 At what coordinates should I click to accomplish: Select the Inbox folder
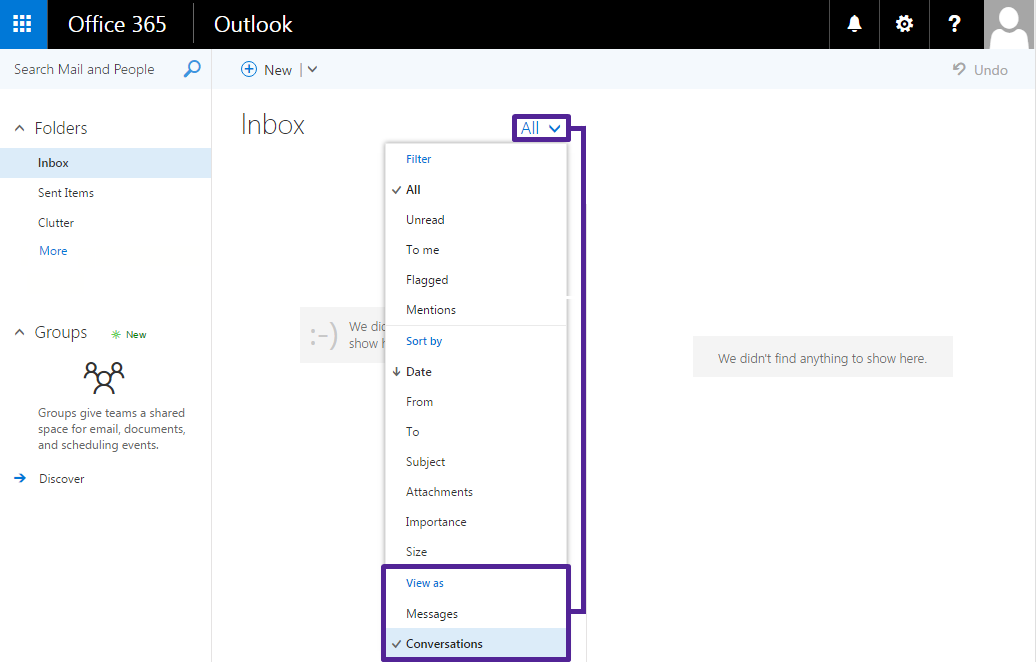[x=106, y=163]
